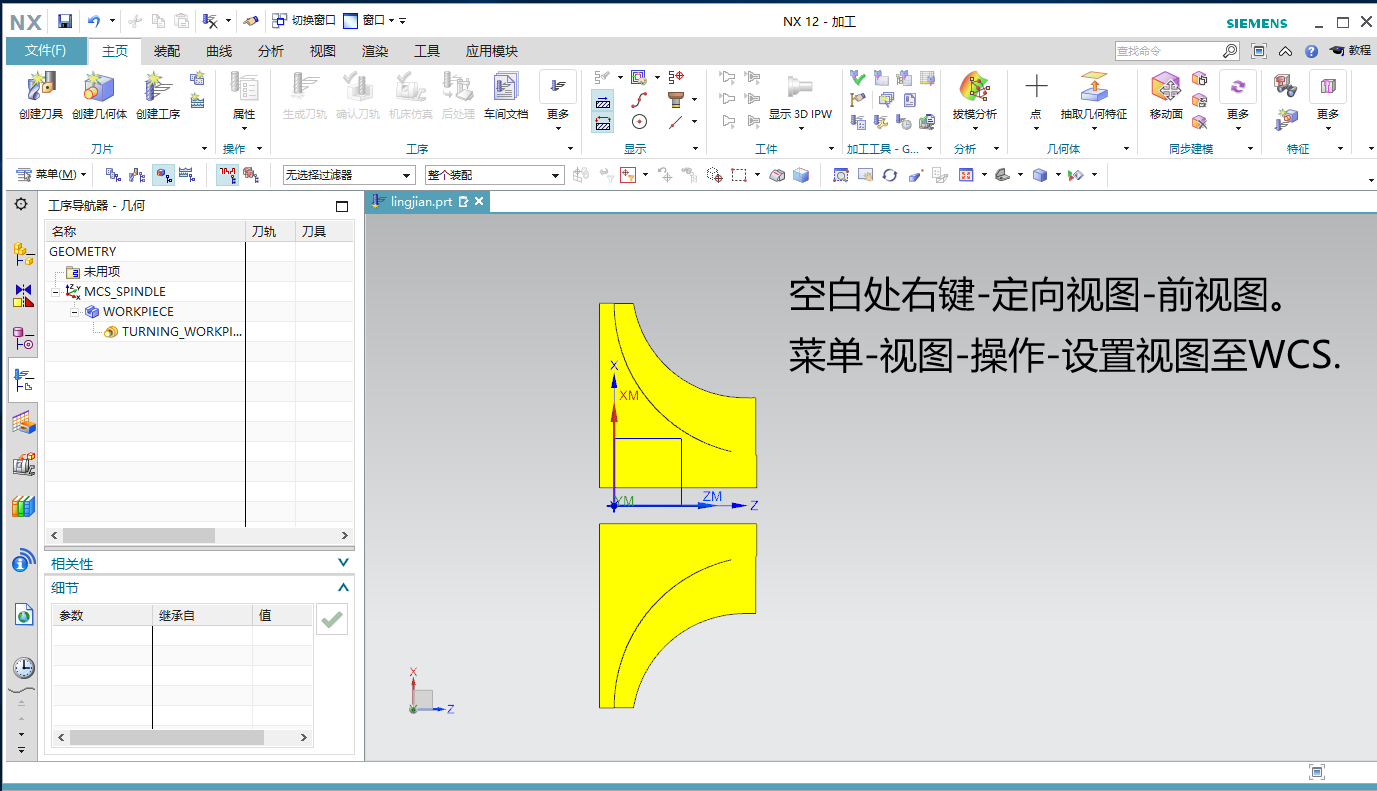The height and width of the screenshot is (791, 1377).
Task: Click the 名称 column header
Action: pos(146,231)
